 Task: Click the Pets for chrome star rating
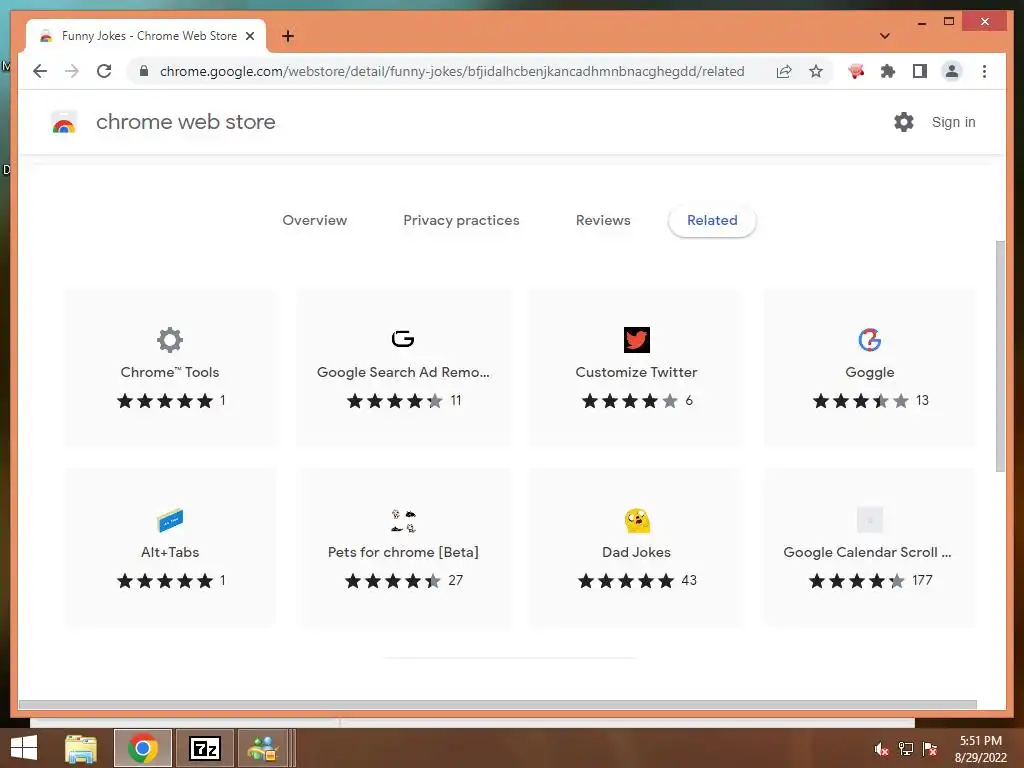tap(392, 581)
